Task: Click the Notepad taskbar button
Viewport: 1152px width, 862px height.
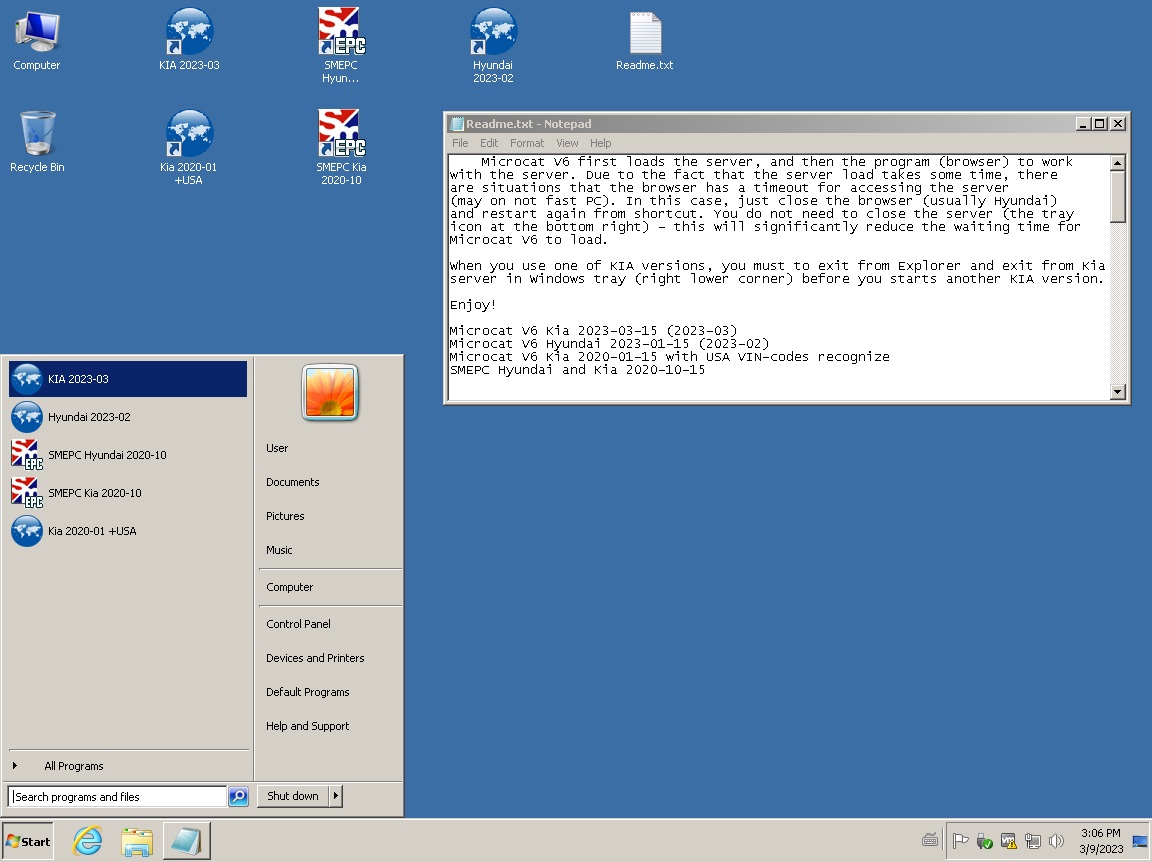Action: pyautogui.click(x=187, y=841)
